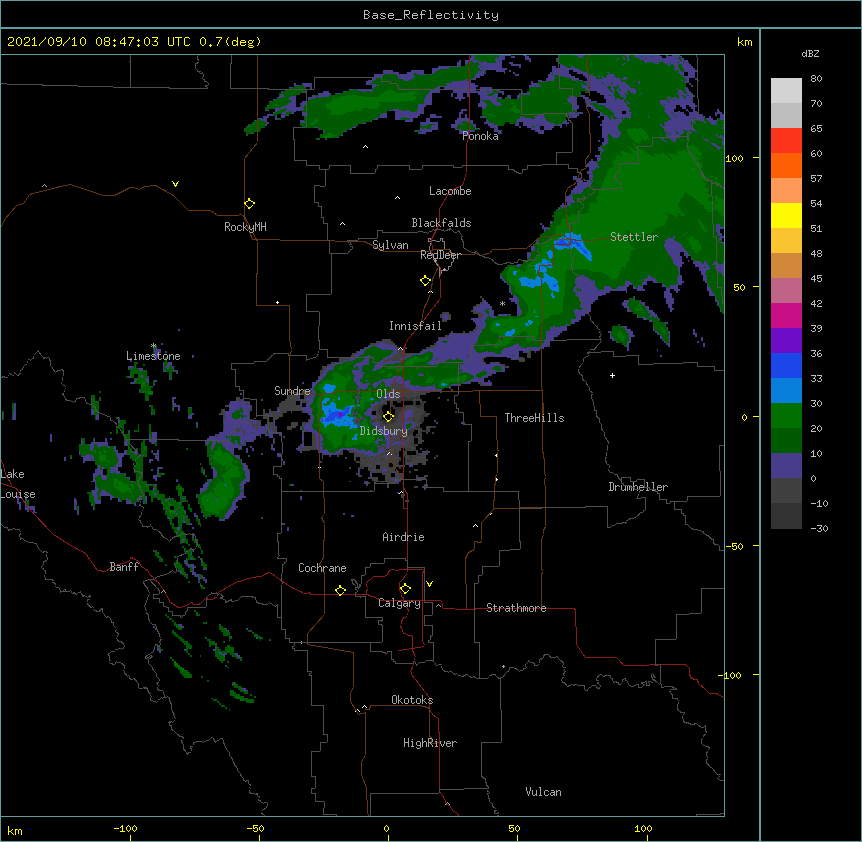Click the ThreeHills town label
862x842 pixels.
pos(534,418)
